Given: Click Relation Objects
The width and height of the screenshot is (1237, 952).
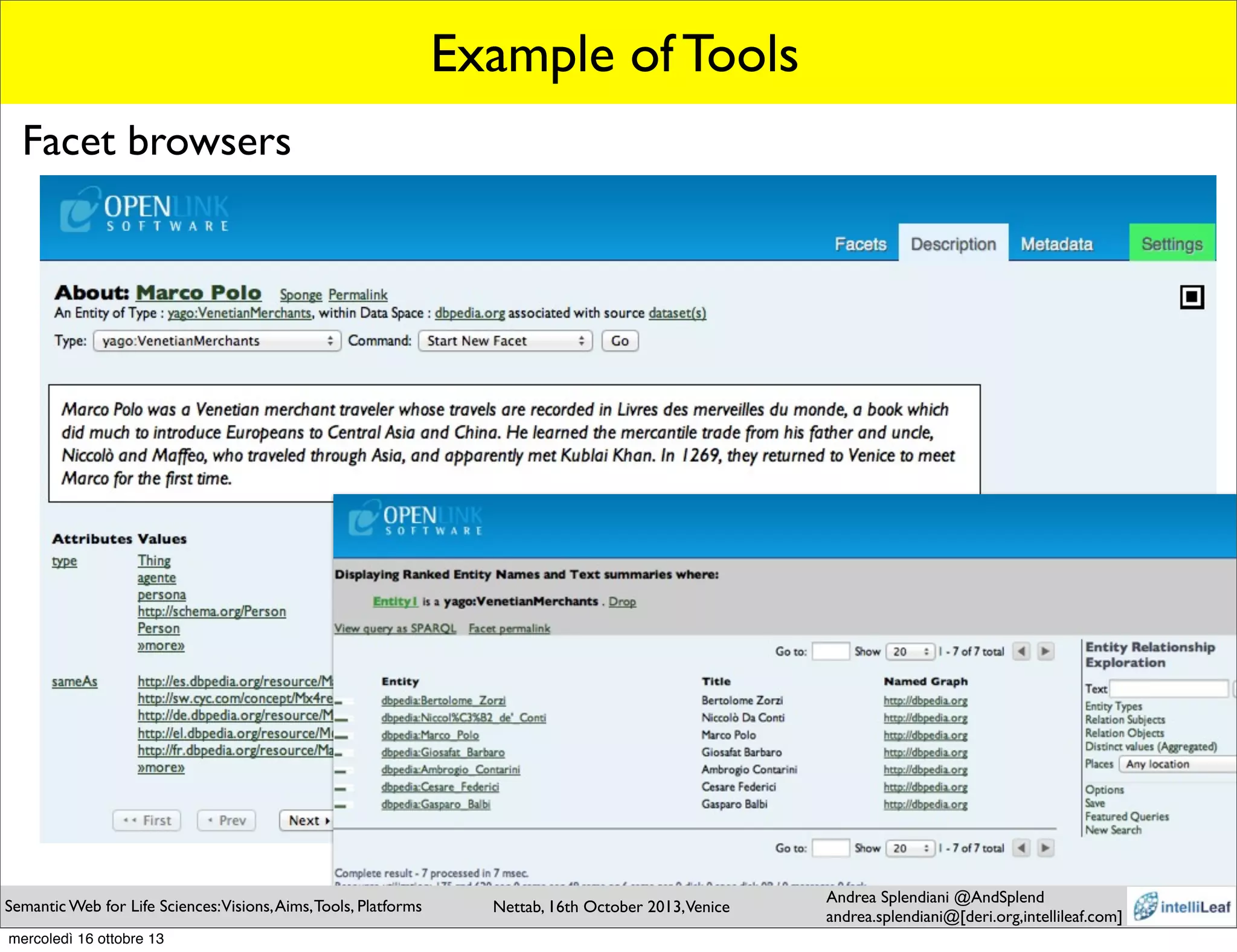Looking at the screenshot, I should coord(1124,733).
